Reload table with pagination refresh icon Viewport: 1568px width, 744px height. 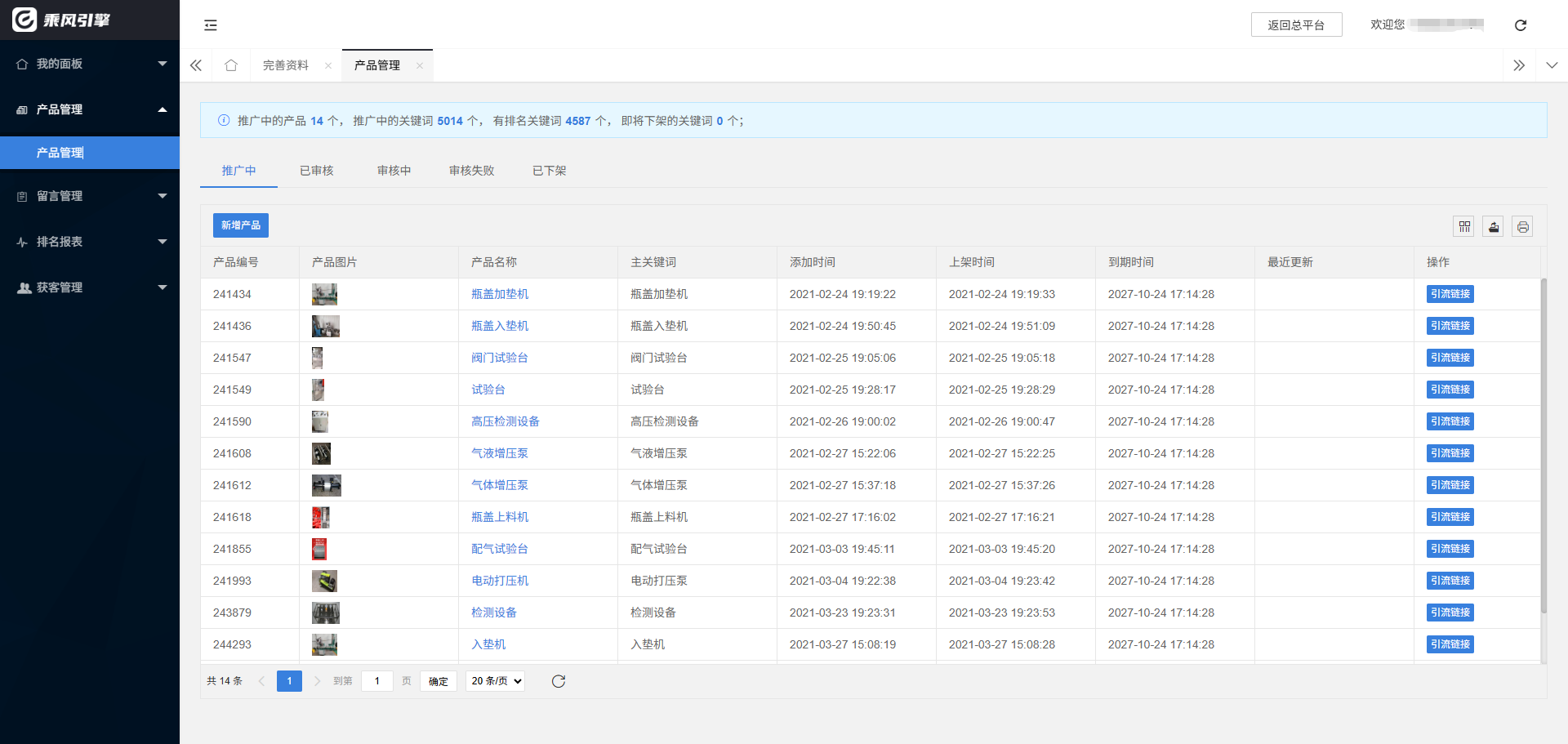(559, 681)
